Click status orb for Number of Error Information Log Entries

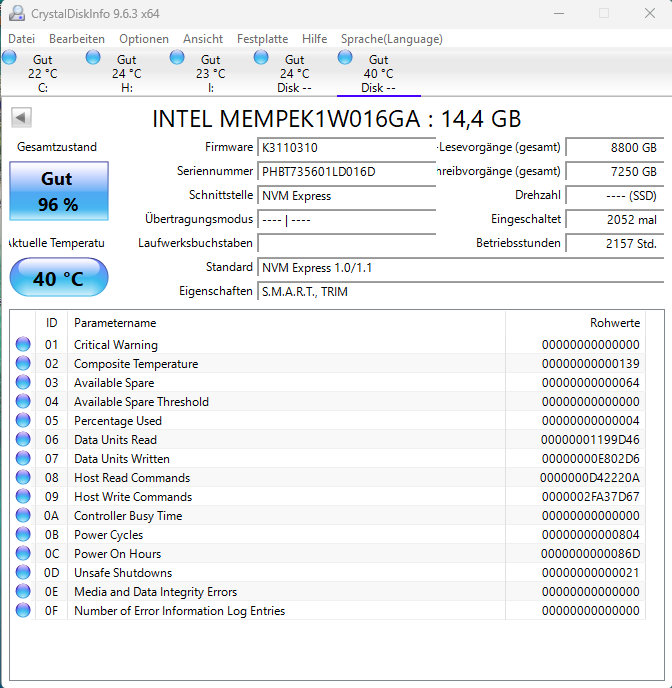(x=23, y=610)
